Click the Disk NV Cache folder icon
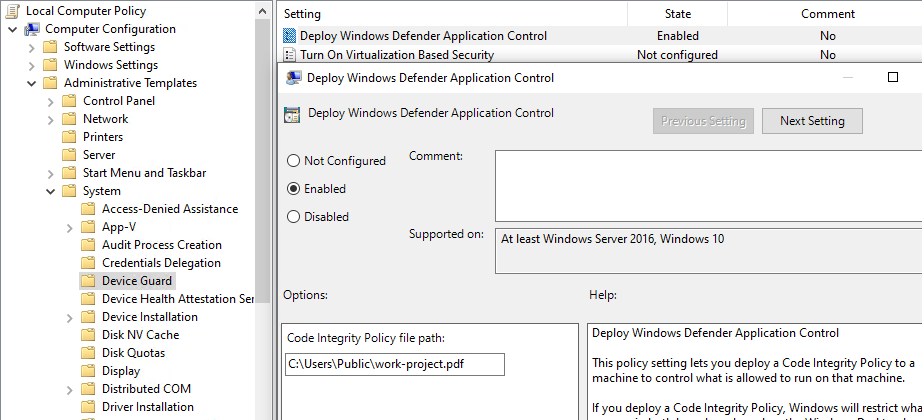922x420 pixels. click(88, 335)
